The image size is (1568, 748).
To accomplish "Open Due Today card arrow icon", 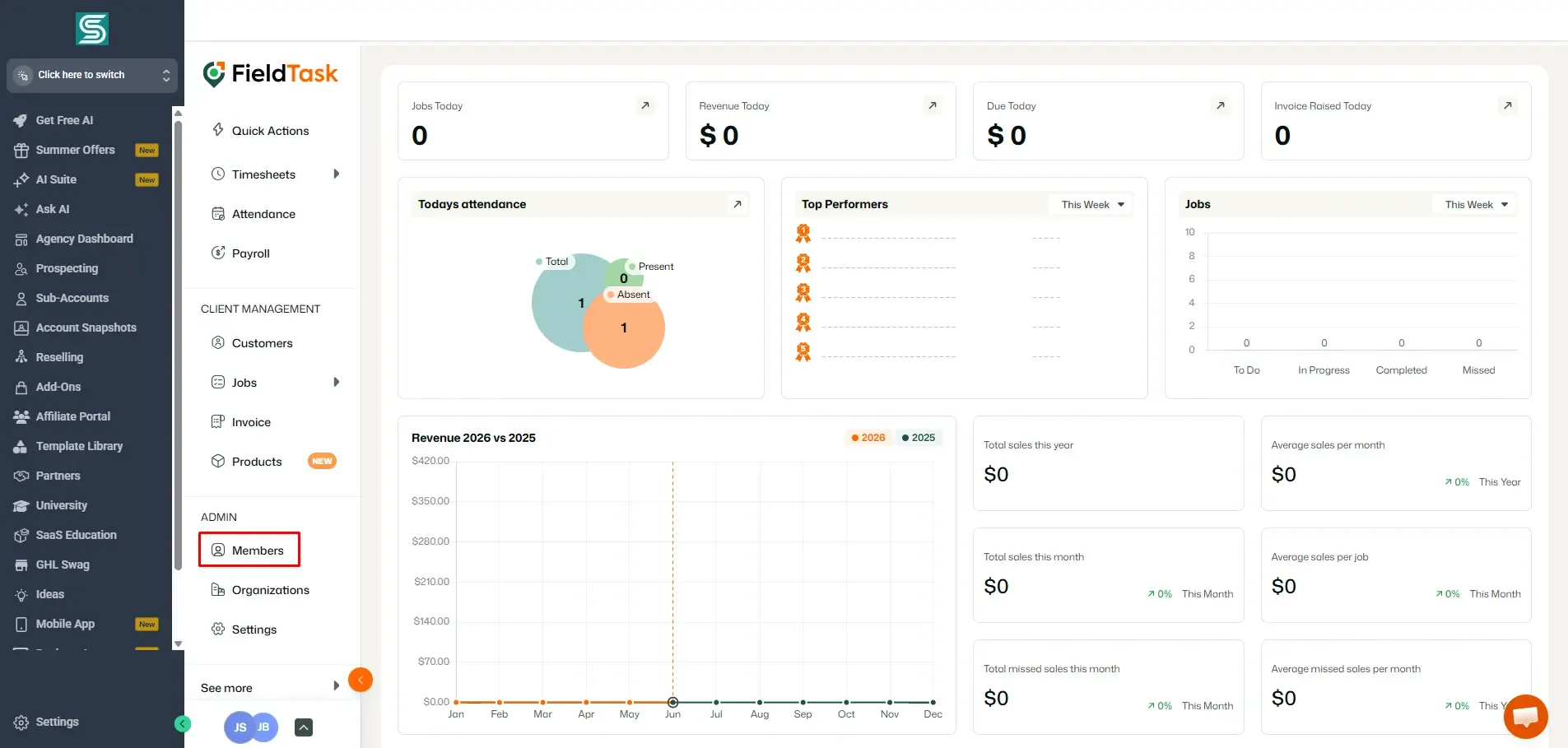I will 1221,105.
